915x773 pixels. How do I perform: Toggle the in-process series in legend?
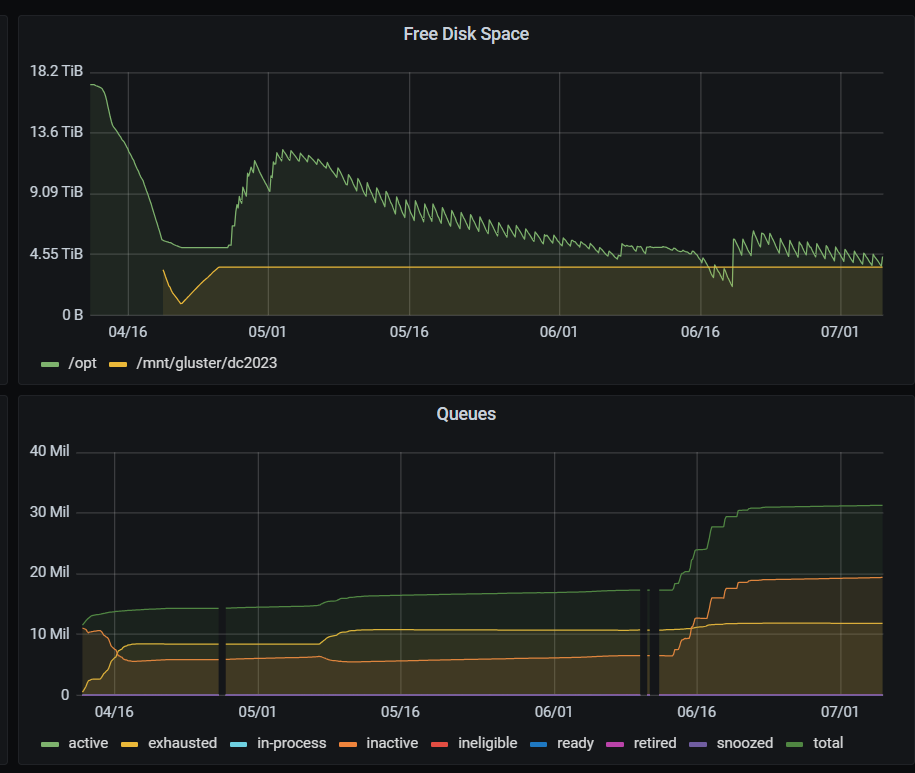tap(292, 743)
